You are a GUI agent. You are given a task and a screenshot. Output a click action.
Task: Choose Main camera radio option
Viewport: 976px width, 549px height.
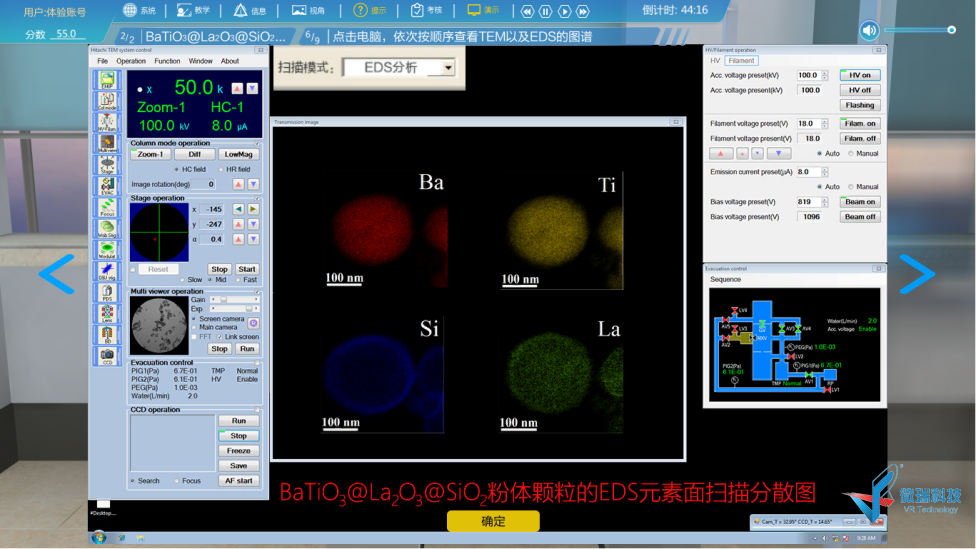tap(194, 327)
